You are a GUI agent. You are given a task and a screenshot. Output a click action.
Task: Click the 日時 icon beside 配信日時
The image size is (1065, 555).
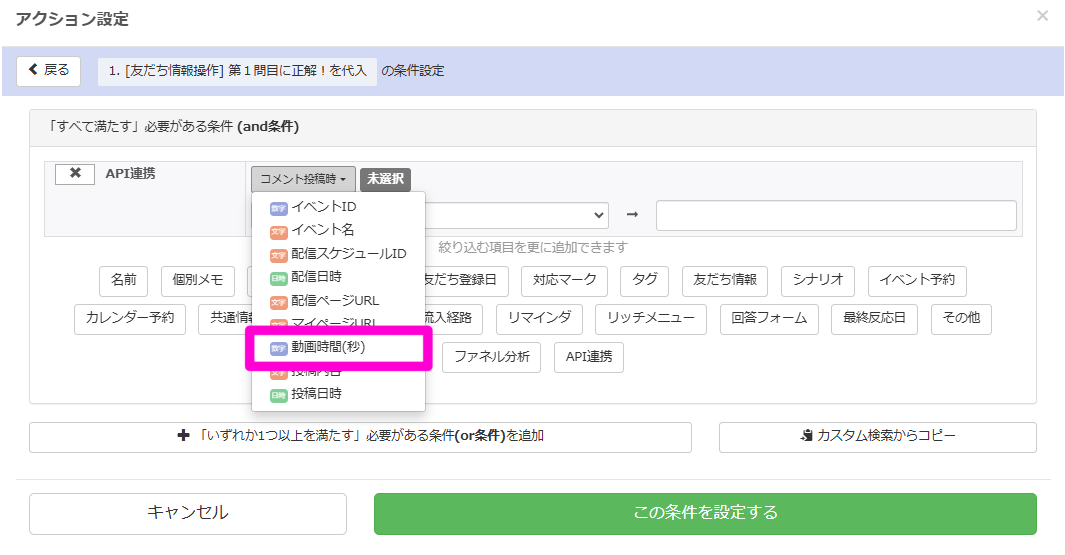[278, 279]
